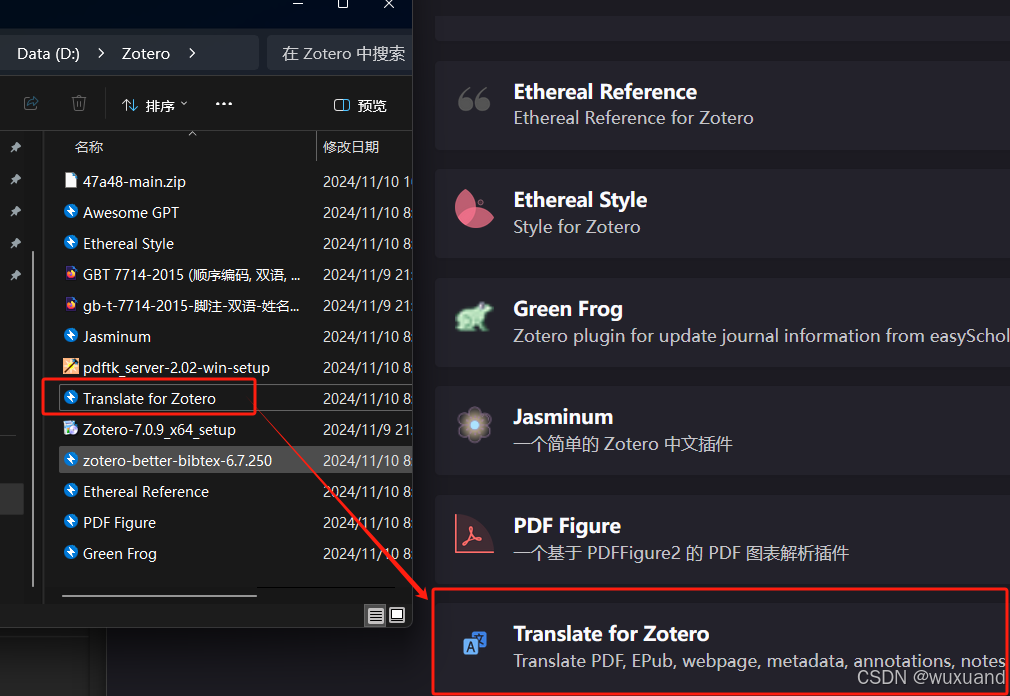The image size is (1010, 696).
Task: Select the GBT 7714-2015 顺序编码 file icon
Action: pos(71,273)
